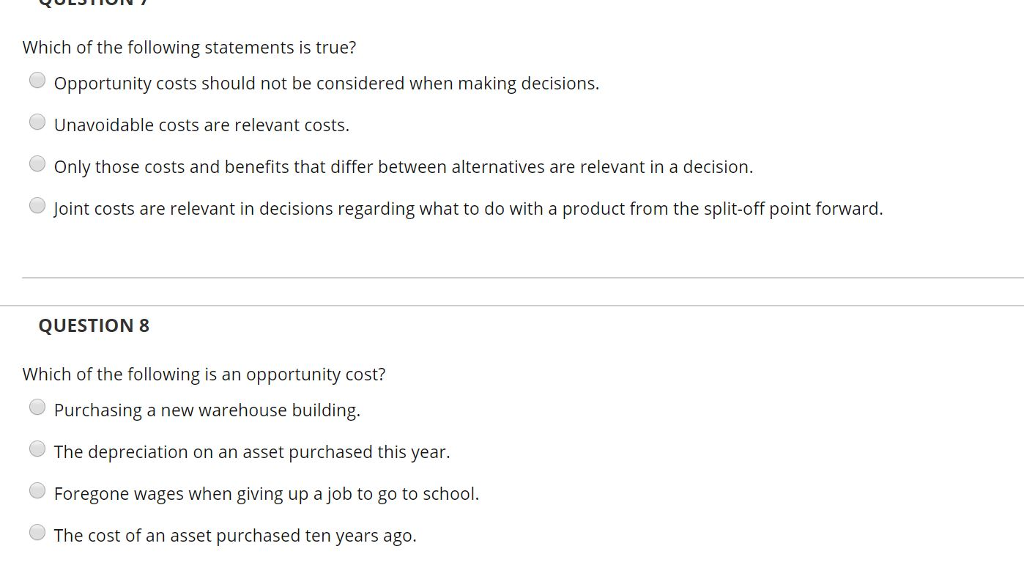Select 'Unavoidable costs are relevant costs' option
The width and height of the screenshot is (1024, 579).
click(x=37, y=121)
